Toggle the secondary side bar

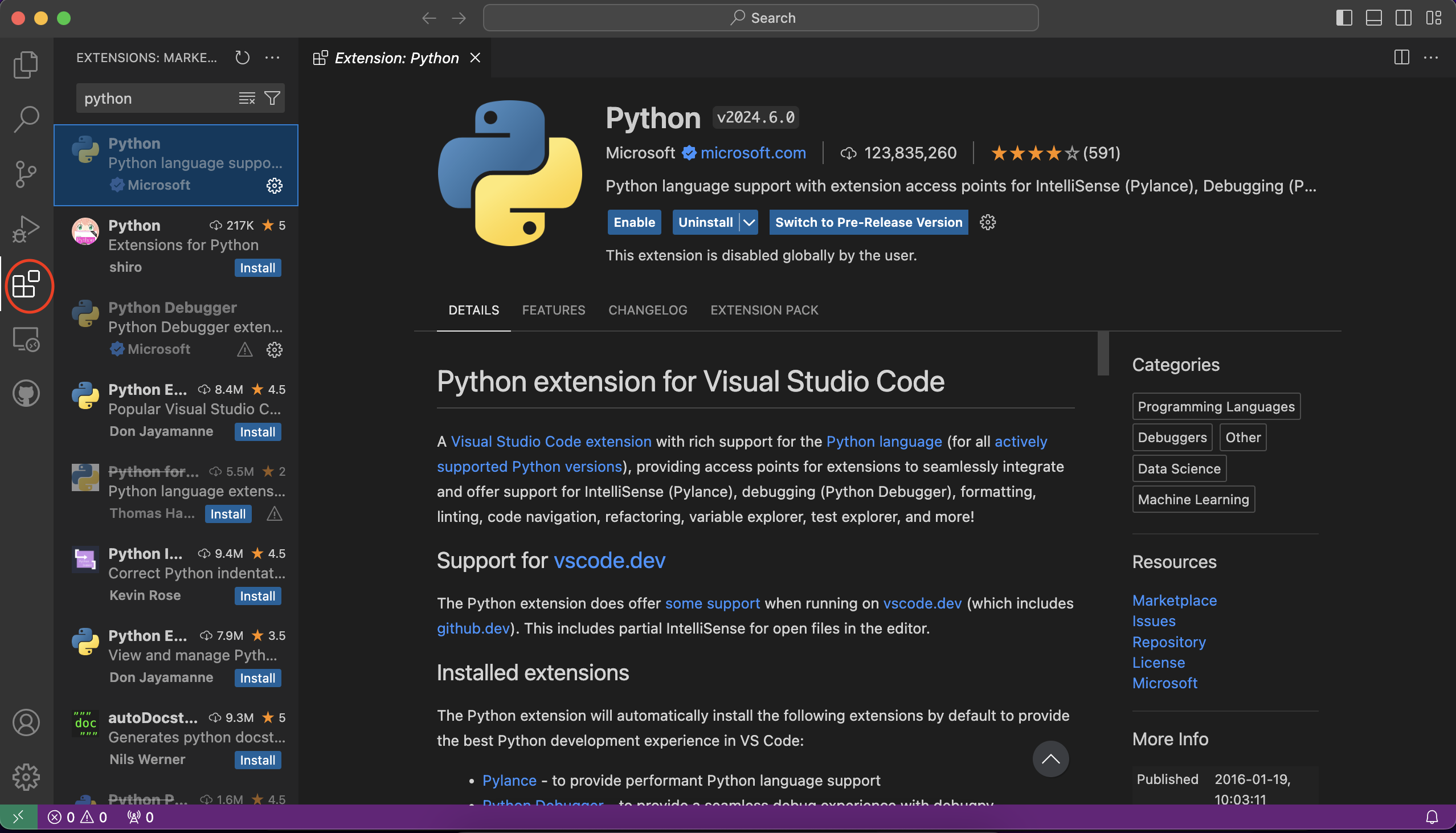pyautogui.click(x=1403, y=18)
